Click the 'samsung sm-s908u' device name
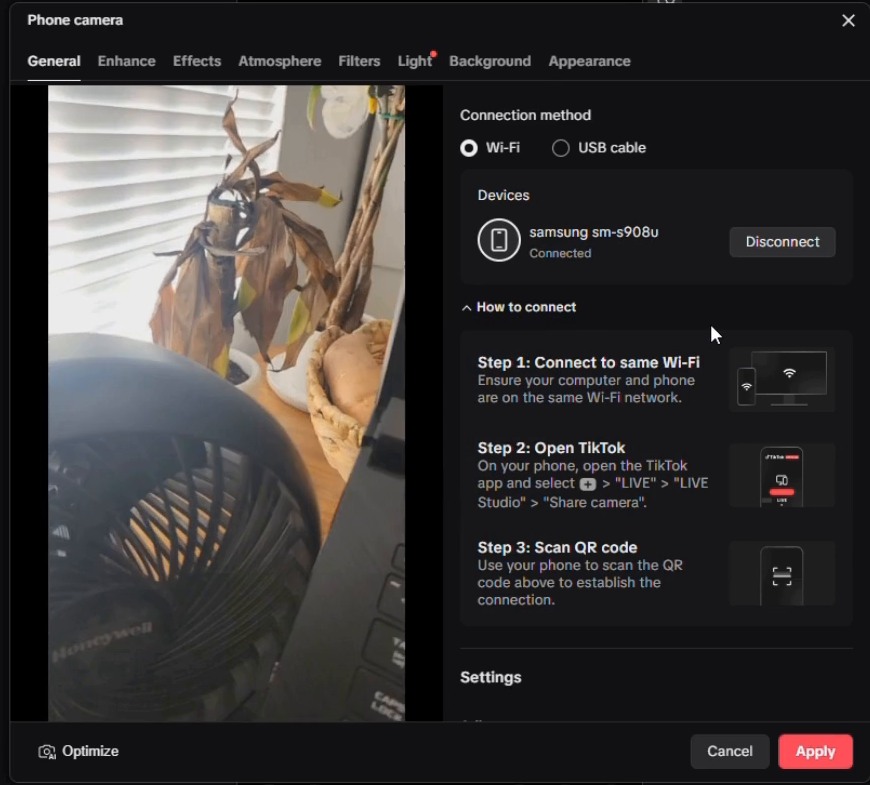870x785 pixels. (x=594, y=232)
